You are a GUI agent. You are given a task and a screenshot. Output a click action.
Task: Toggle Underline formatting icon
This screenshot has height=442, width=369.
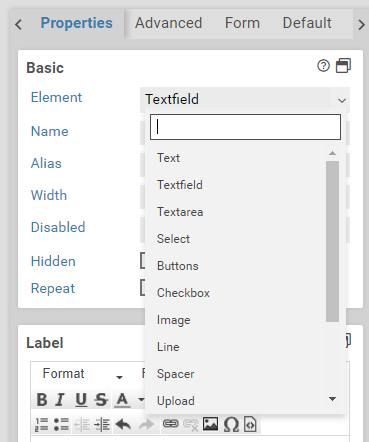(81, 399)
